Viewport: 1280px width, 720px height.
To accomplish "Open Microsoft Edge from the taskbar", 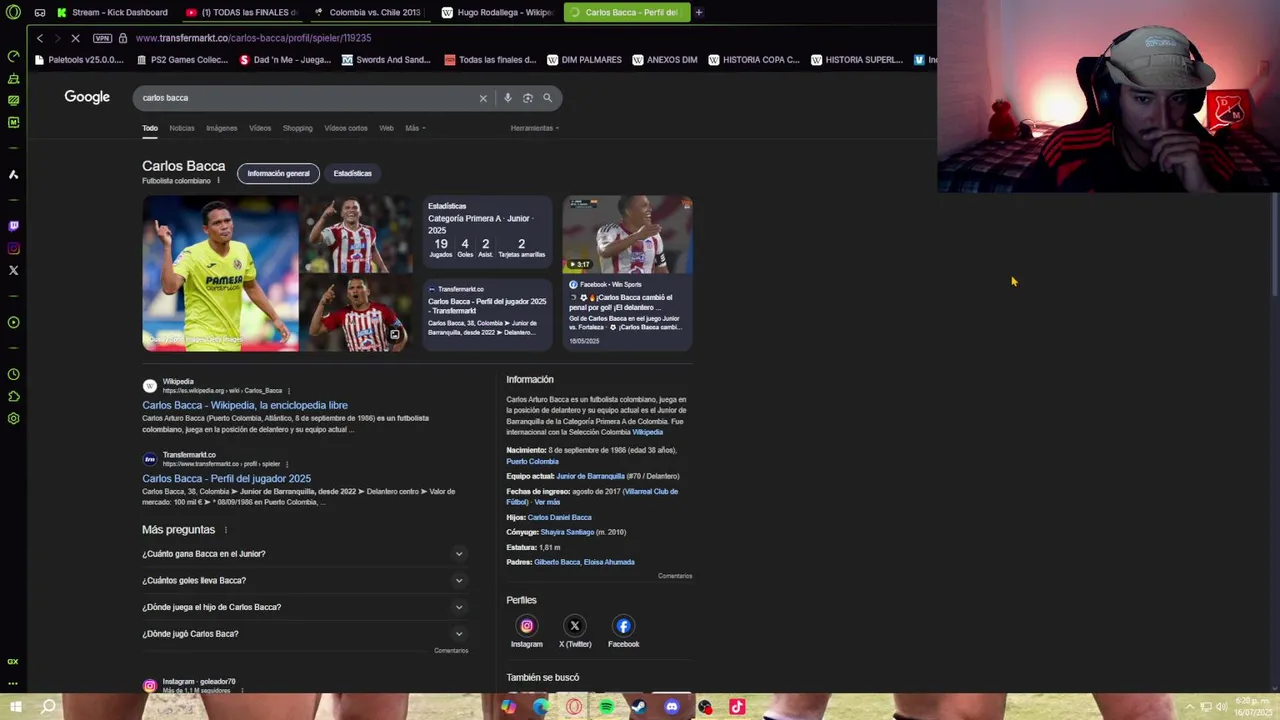I will click(x=541, y=707).
